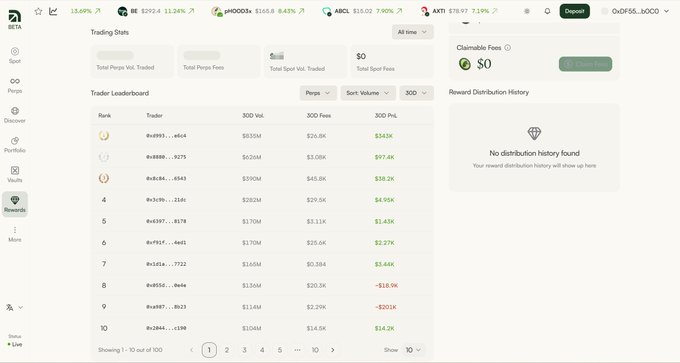Click the ABCL ticker token icon

coord(327,11)
